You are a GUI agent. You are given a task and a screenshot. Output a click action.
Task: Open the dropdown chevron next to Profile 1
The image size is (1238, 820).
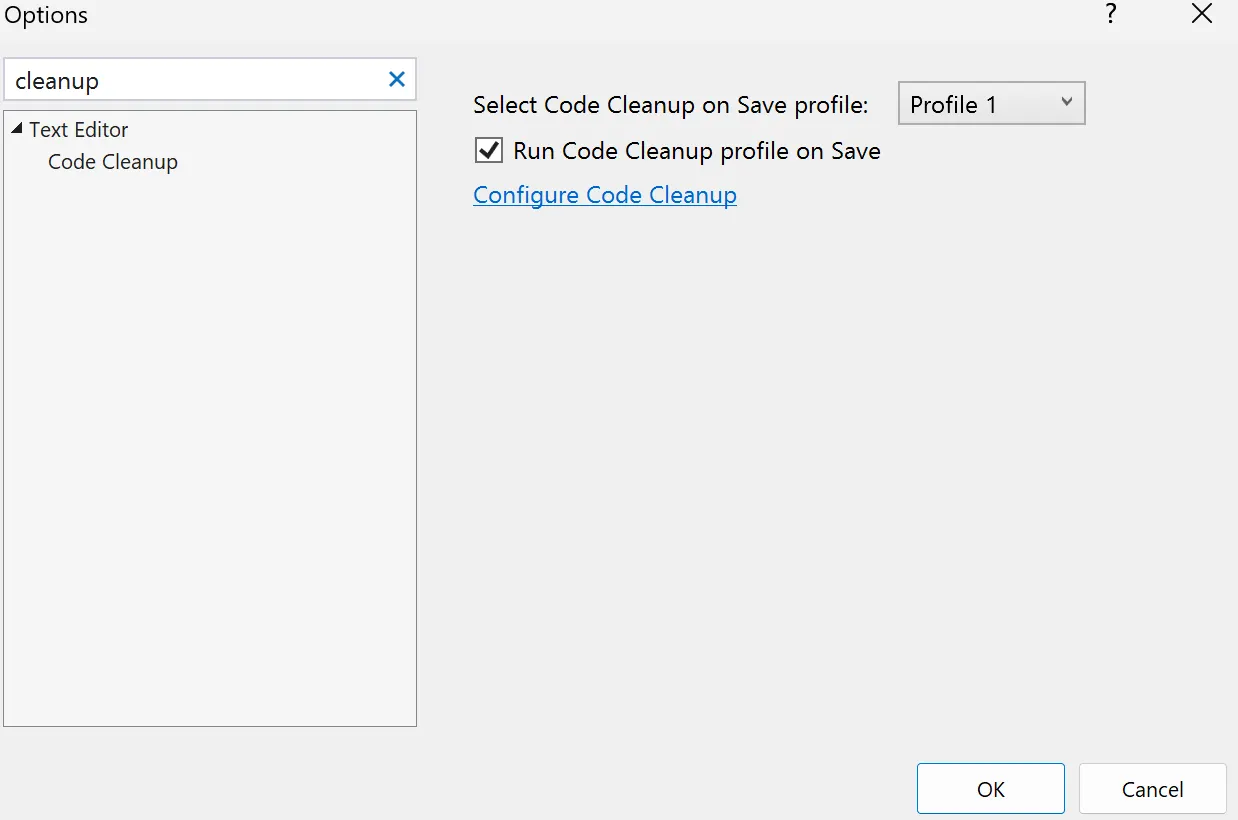[1066, 103]
